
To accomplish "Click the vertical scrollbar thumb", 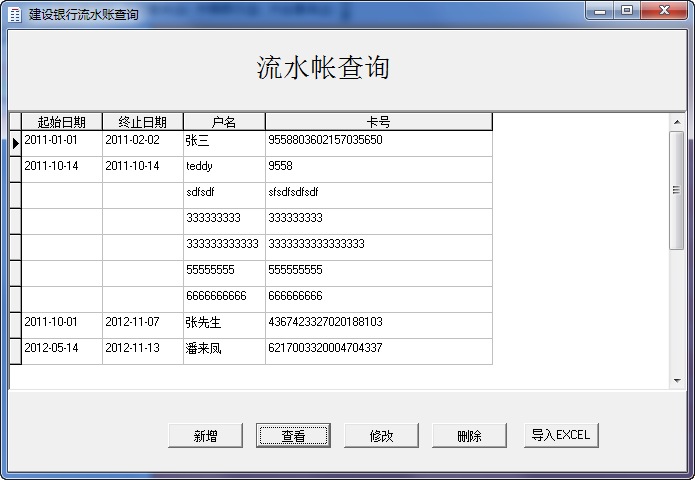I will [x=677, y=190].
